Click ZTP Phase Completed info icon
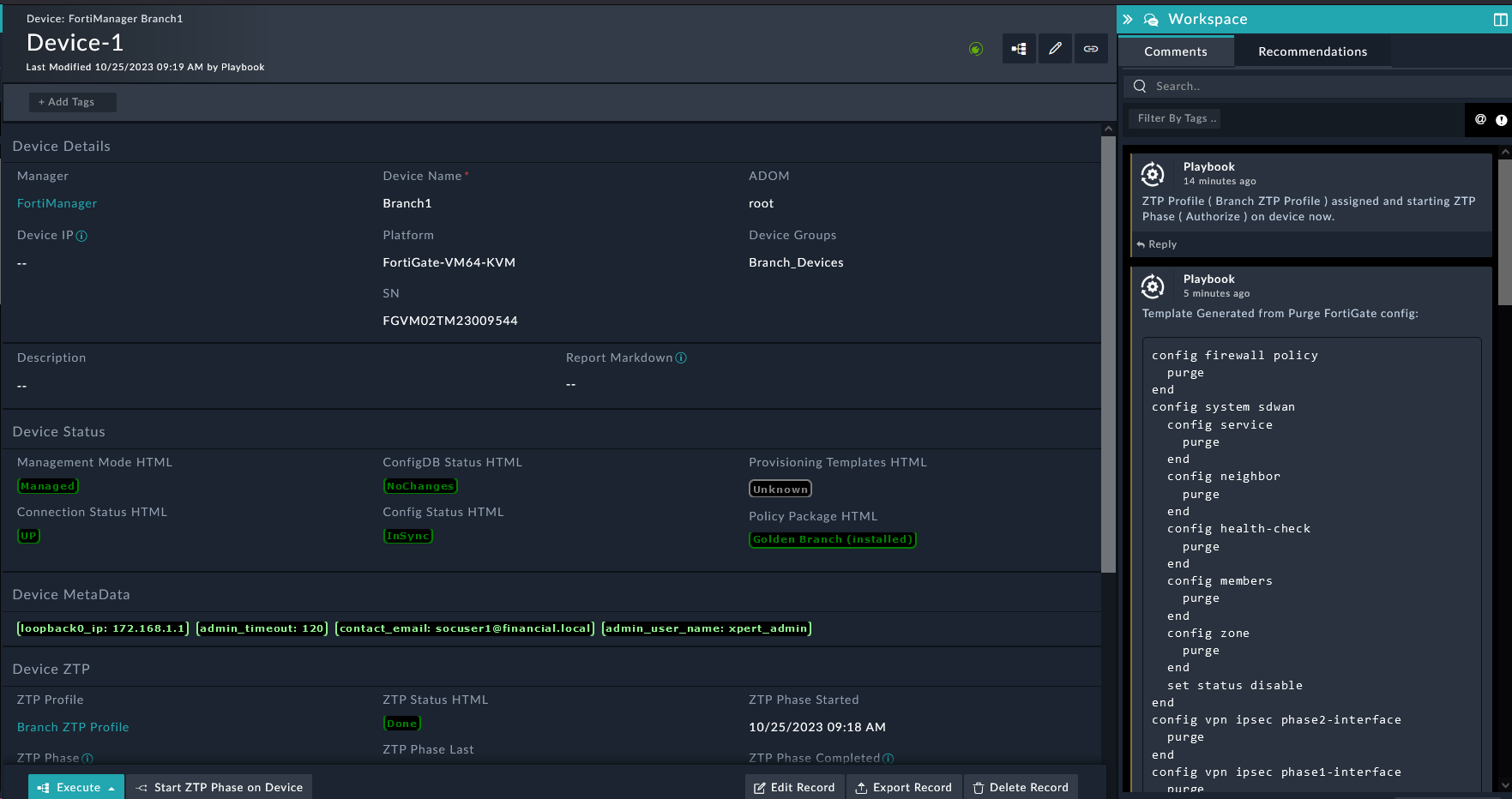Screen dimensions: 1512x799 tap(888, 758)
